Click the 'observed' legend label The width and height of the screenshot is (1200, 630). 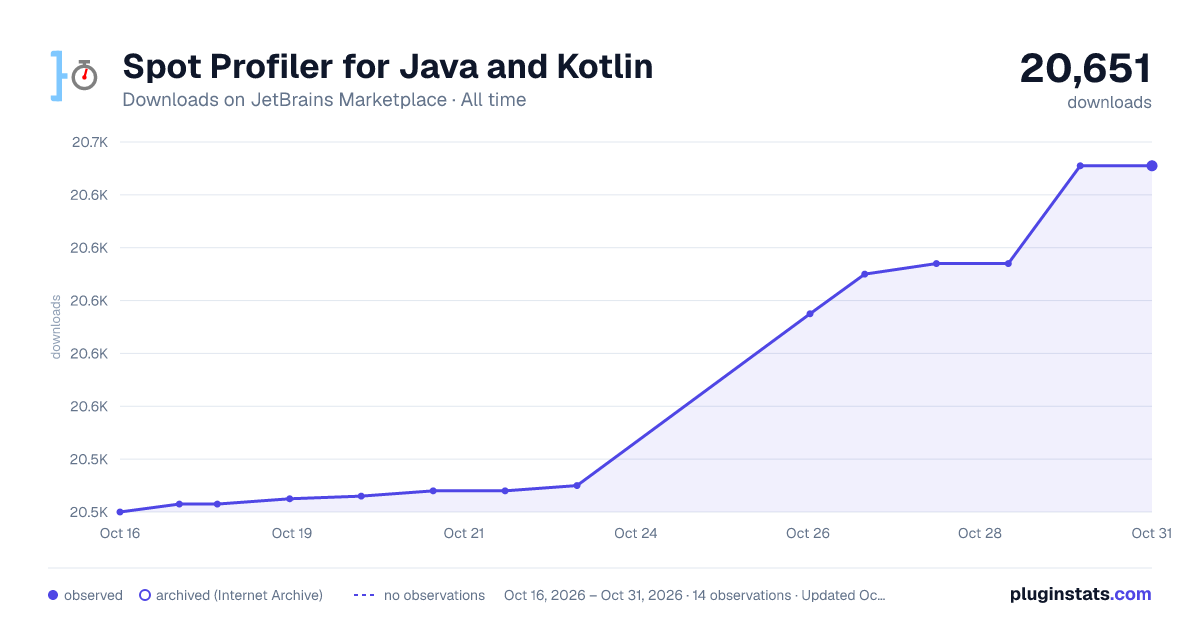tap(93, 595)
